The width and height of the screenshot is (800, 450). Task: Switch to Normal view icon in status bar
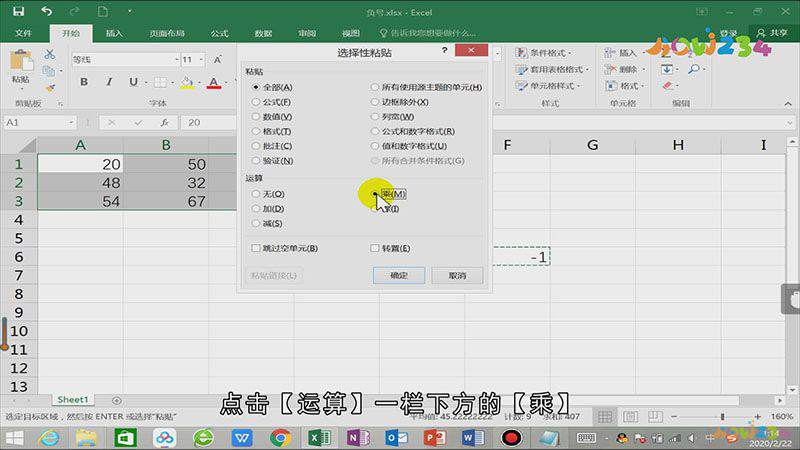click(x=605, y=417)
